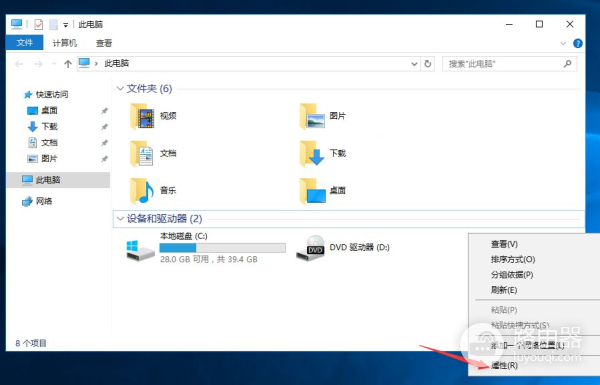The width and height of the screenshot is (600, 385).
Task: Click the C: drive capacity bar
Action: pyautogui.click(x=222, y=248)
